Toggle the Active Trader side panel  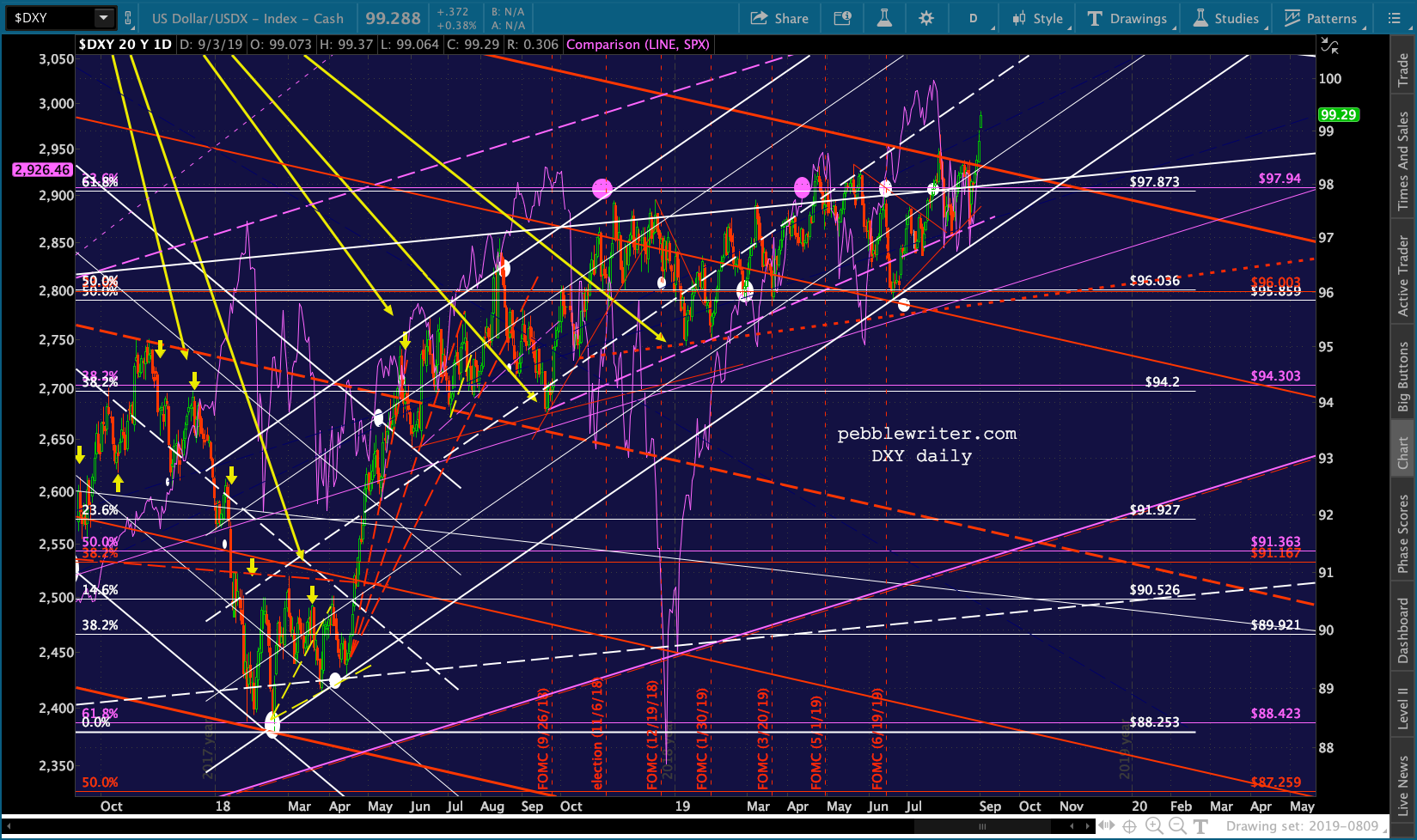pyautogui.click(x=1403, y=276)
